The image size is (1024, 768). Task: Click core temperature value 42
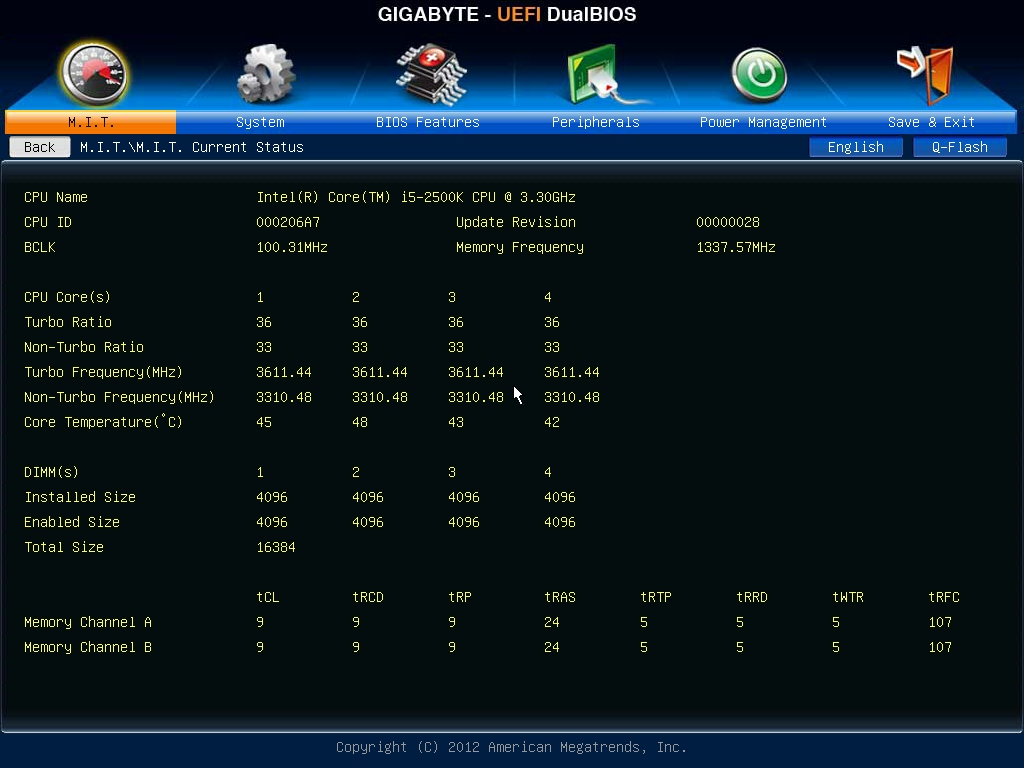click(552, 422)
